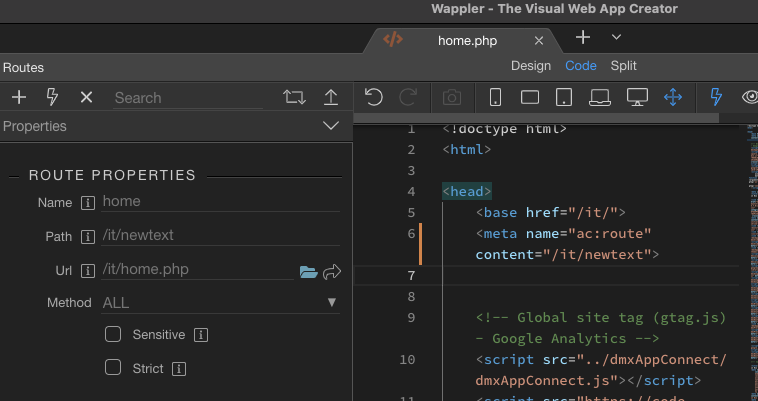Screen dimensions: 758x401
Task: Toggle the eye preview icon
Action: [750, 97]
